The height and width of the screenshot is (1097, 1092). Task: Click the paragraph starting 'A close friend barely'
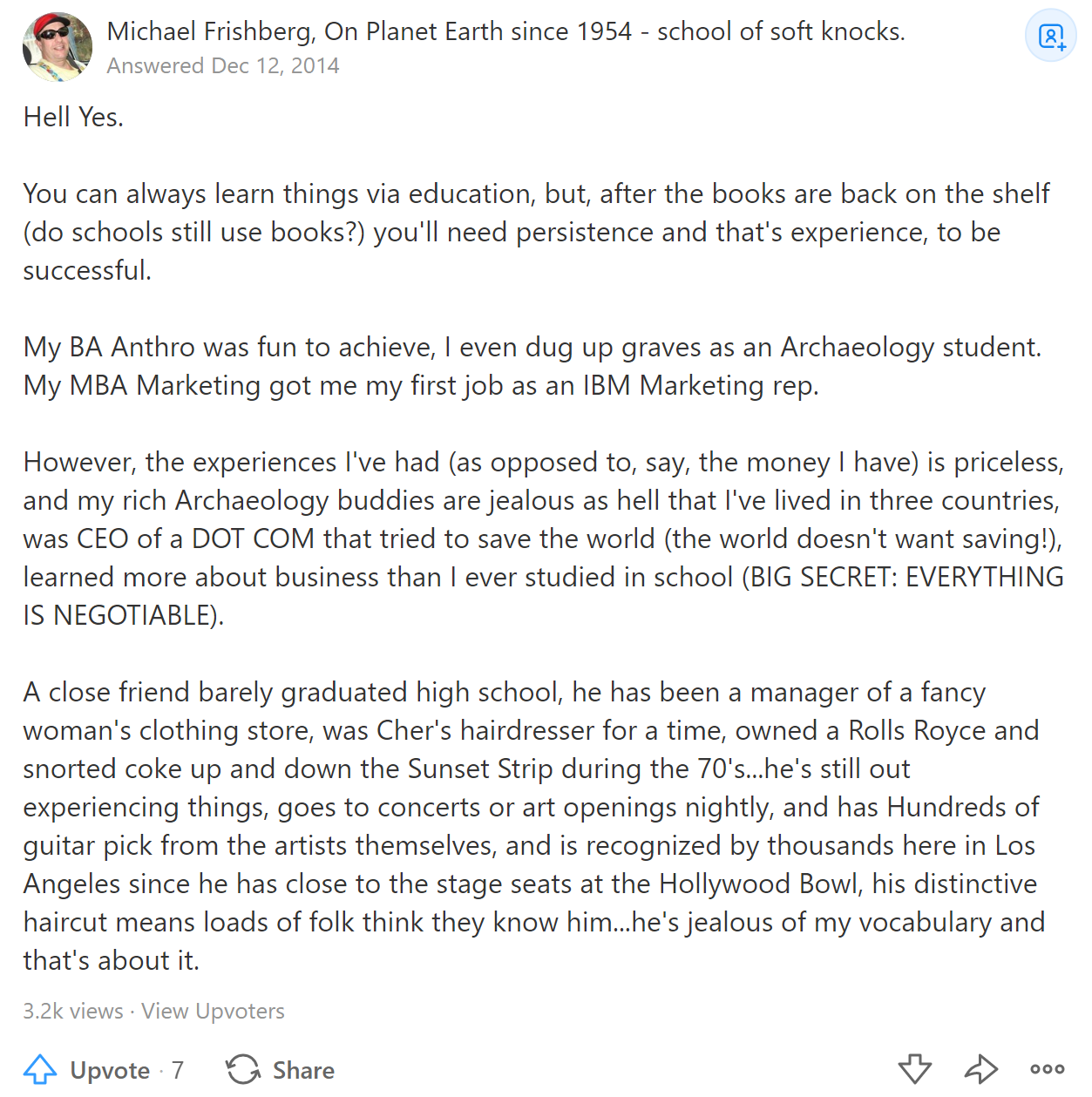pos(533,826)
